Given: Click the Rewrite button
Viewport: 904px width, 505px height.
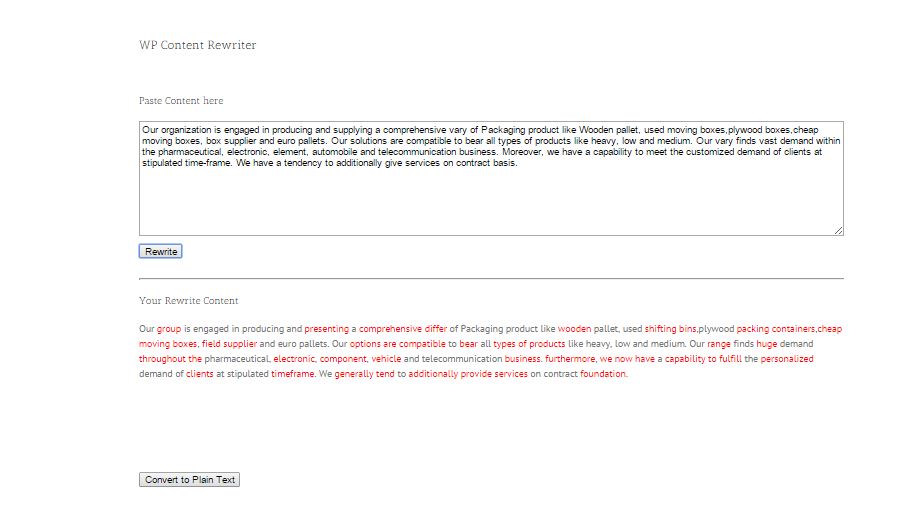Looking at the screenshot, I should click(x=160, y=251).
